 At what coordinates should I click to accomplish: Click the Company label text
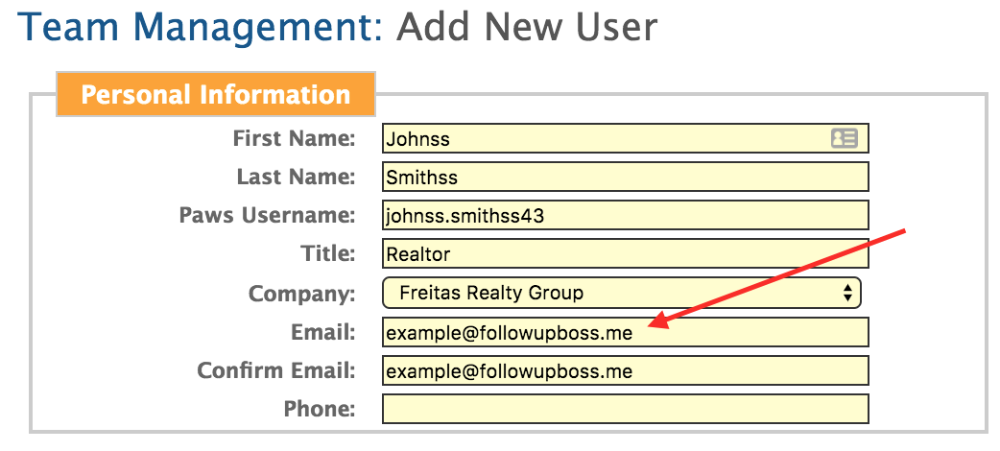(302, 293)
